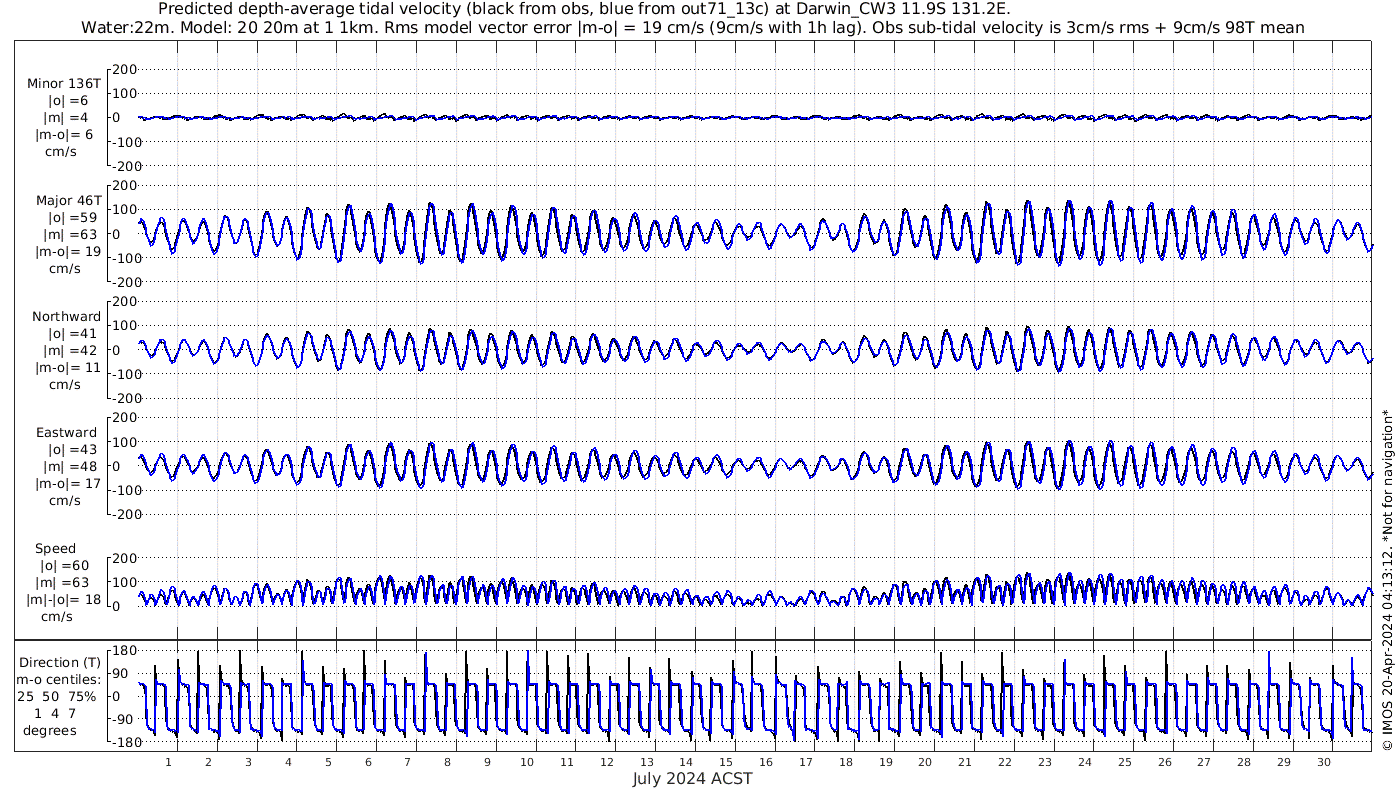Viewport: 1400px width, 800px height.
Task: Select the 'Major 46T' panel label
Action: 68,200
